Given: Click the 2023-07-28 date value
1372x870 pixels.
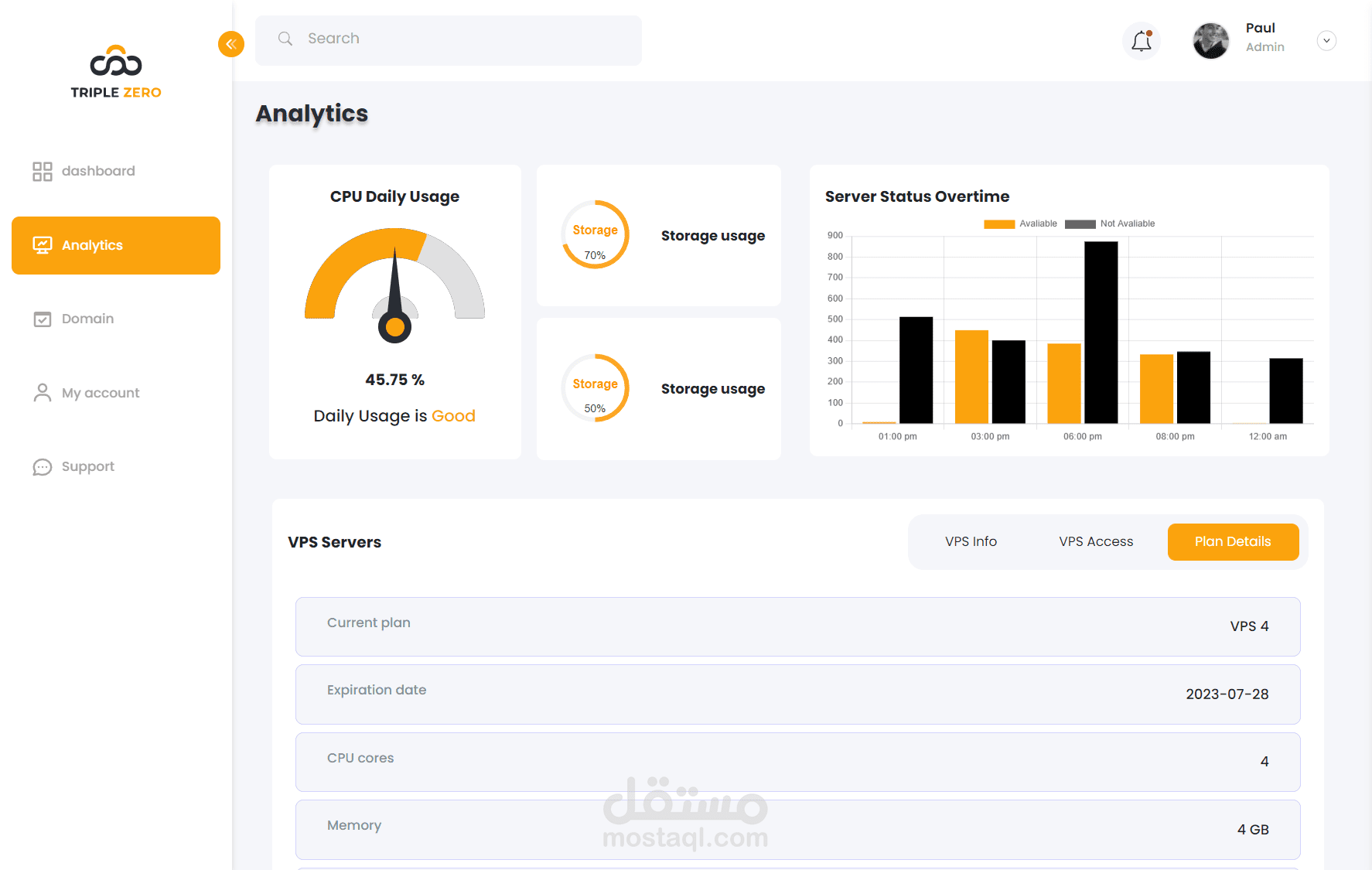Looking at the screenshot, I should tap(1227, 694).
